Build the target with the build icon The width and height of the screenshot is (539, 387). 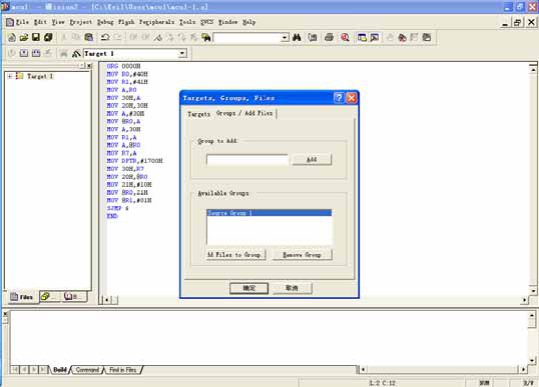24,53
